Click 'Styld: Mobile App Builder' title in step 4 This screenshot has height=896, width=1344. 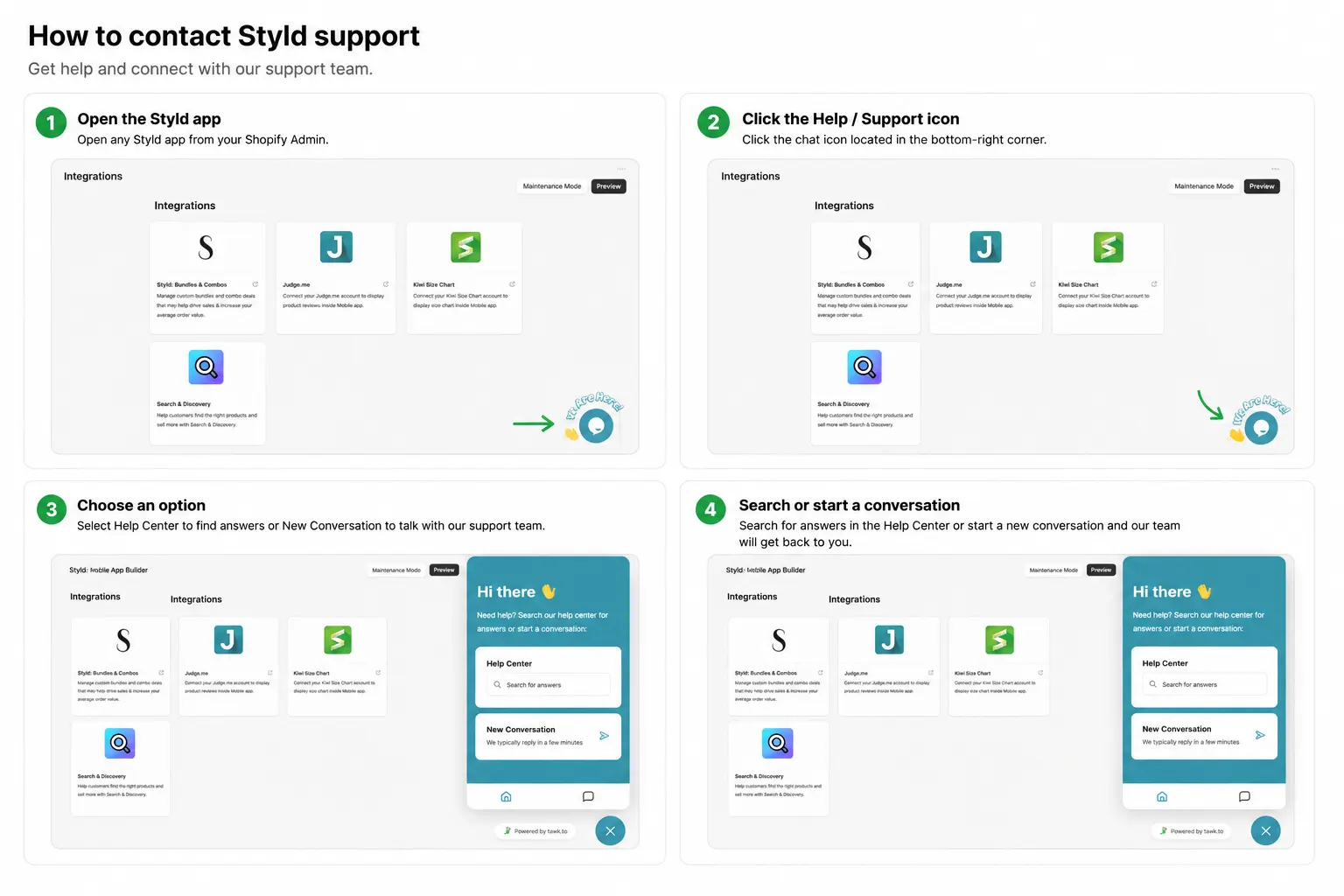pyautogui.click(x=766, y=570)
